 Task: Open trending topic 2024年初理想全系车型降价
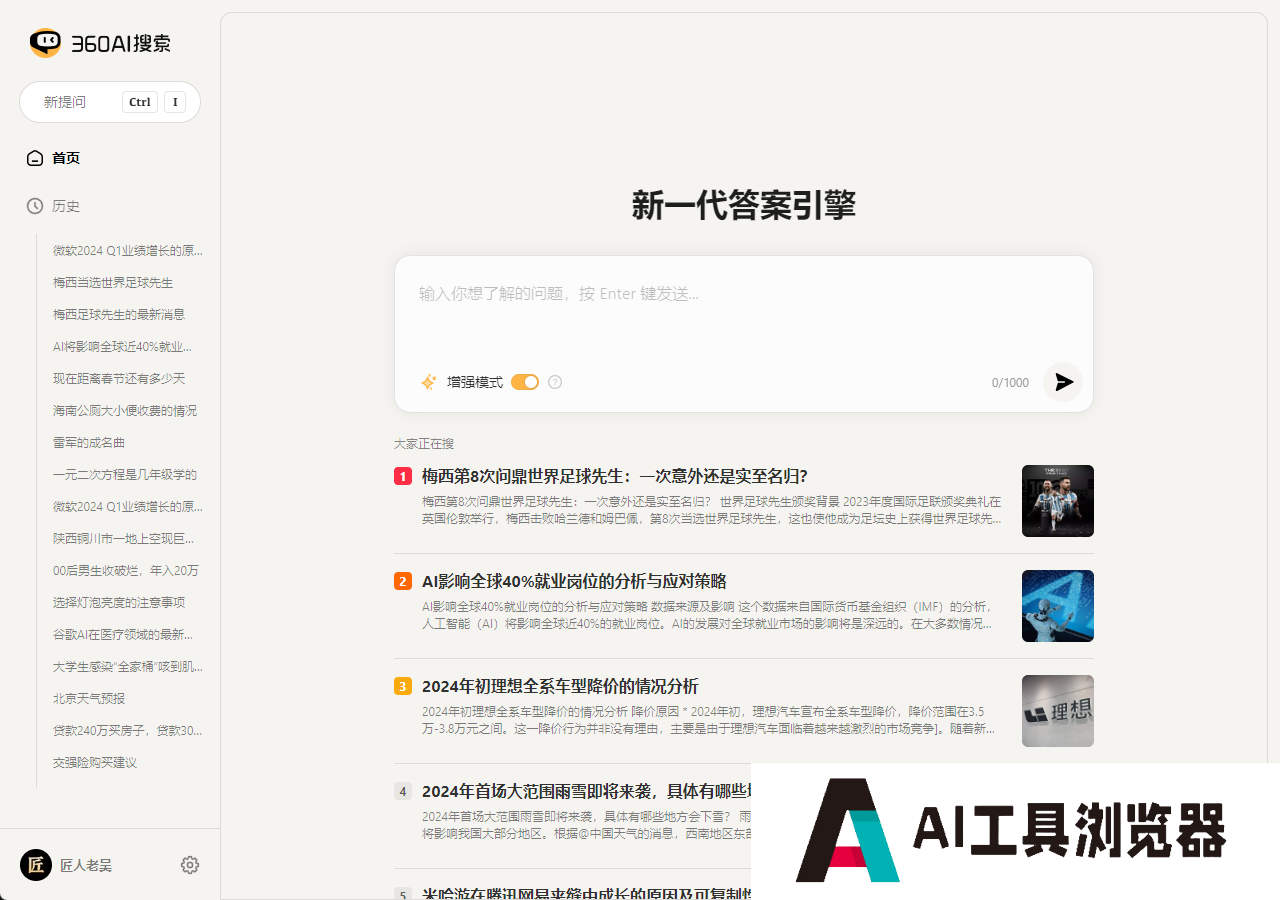point(560,686)
